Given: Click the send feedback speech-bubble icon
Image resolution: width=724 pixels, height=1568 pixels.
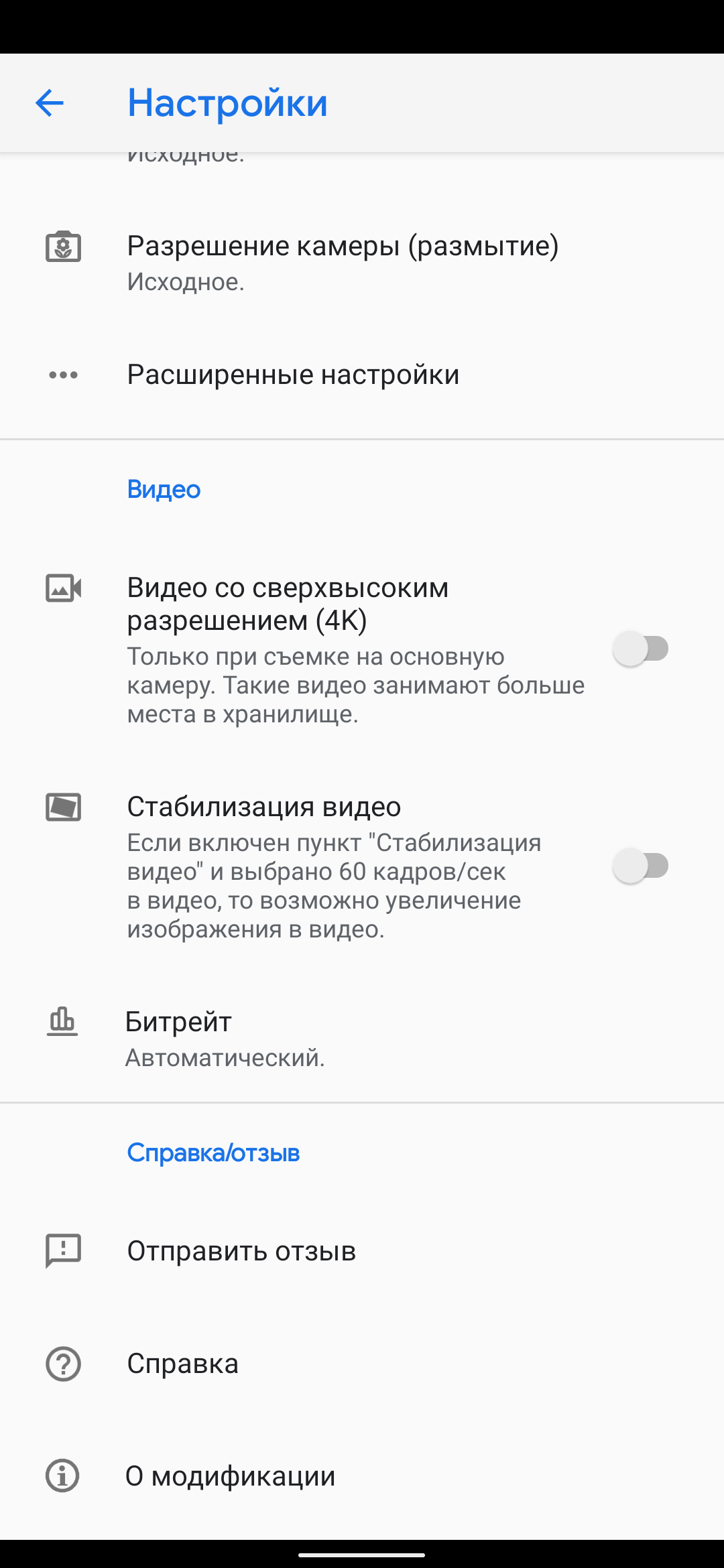Looking at the screenshot, I should click(x=63, y=1250).
